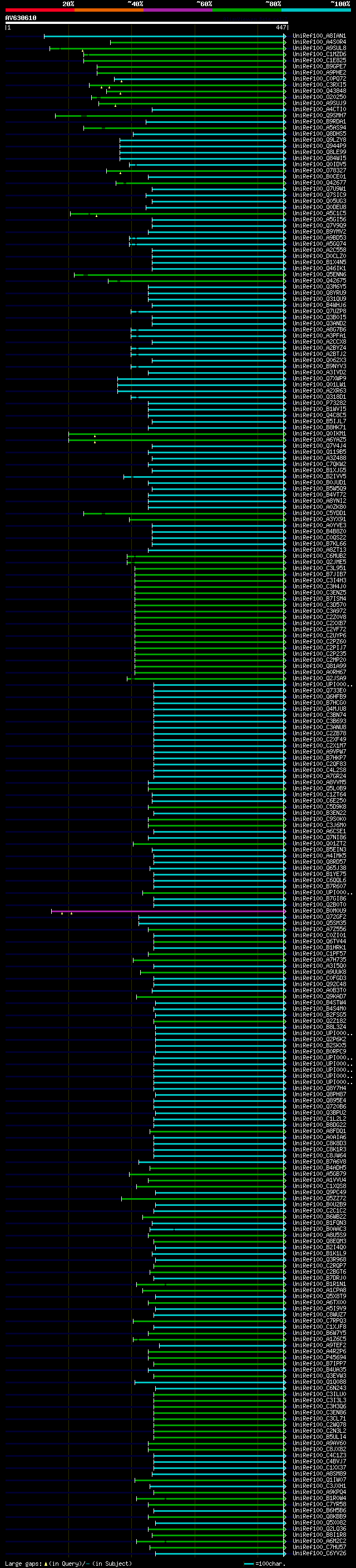The height and width of the screenshot is (1568, 356).
Task: Open hit UniRef100_A8IAN1
Action: point(319,36)
